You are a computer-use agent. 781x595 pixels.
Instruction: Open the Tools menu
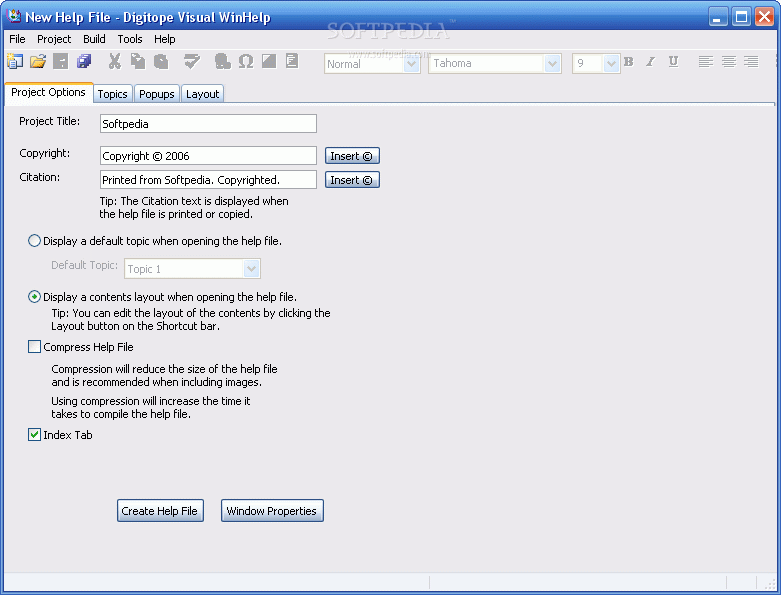(130, 39)
